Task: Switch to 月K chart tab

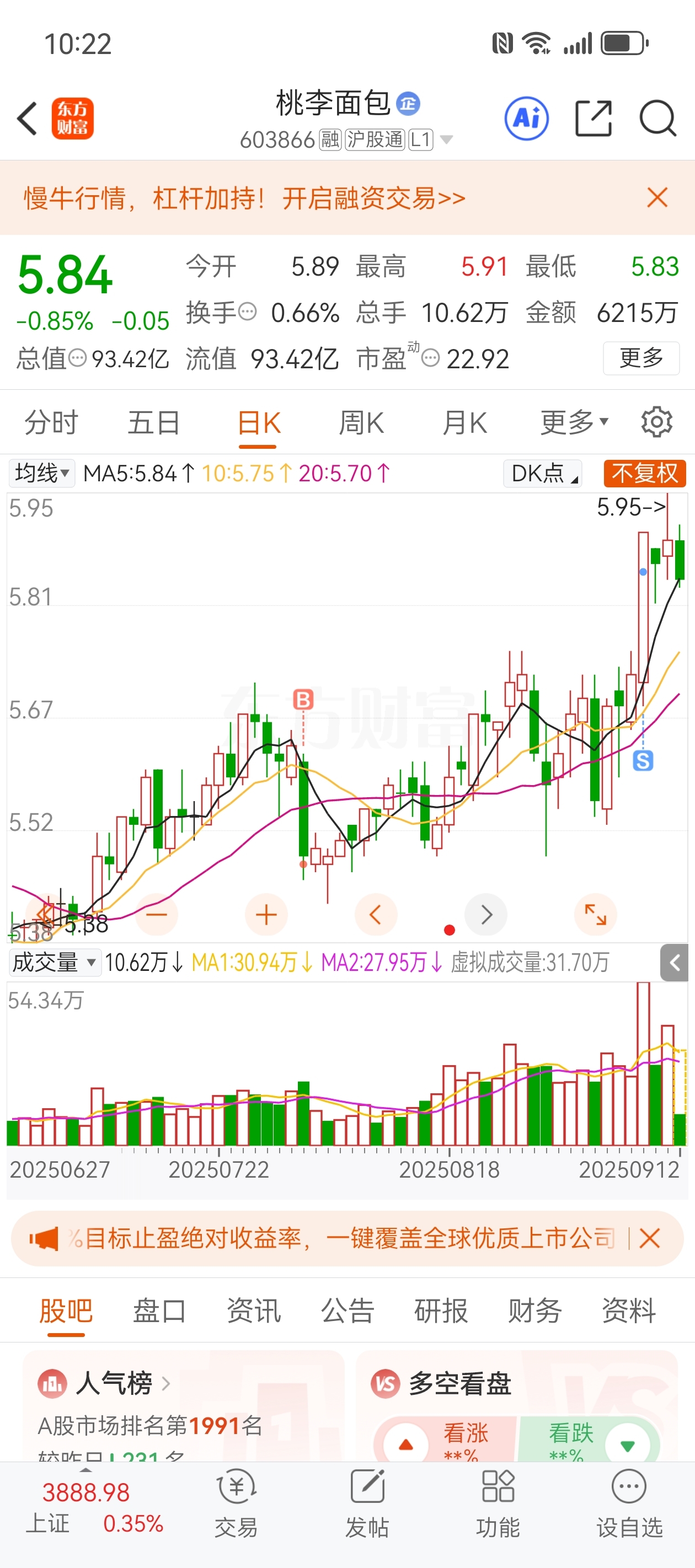Action: coord(465,422)
